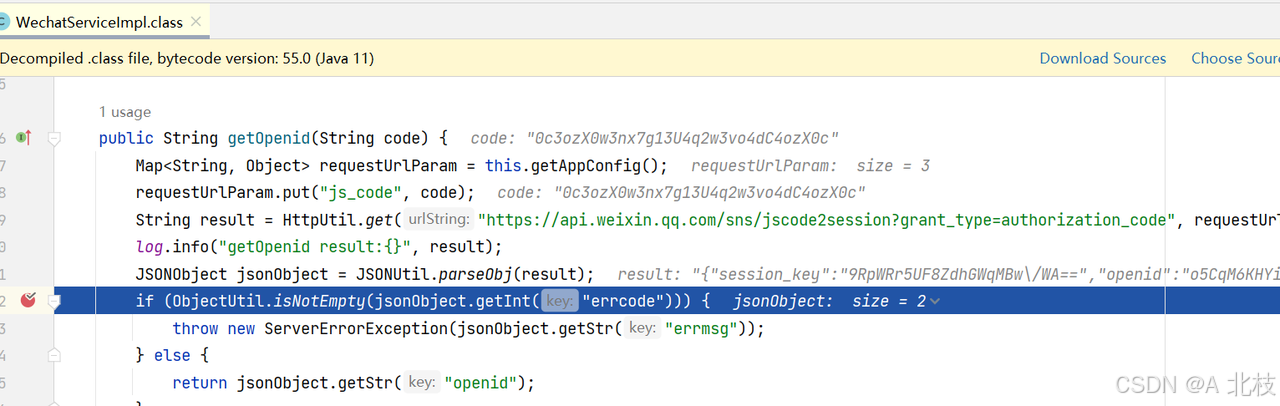Toggle the verified breakpoint on the errcode line

click(28, 300)
